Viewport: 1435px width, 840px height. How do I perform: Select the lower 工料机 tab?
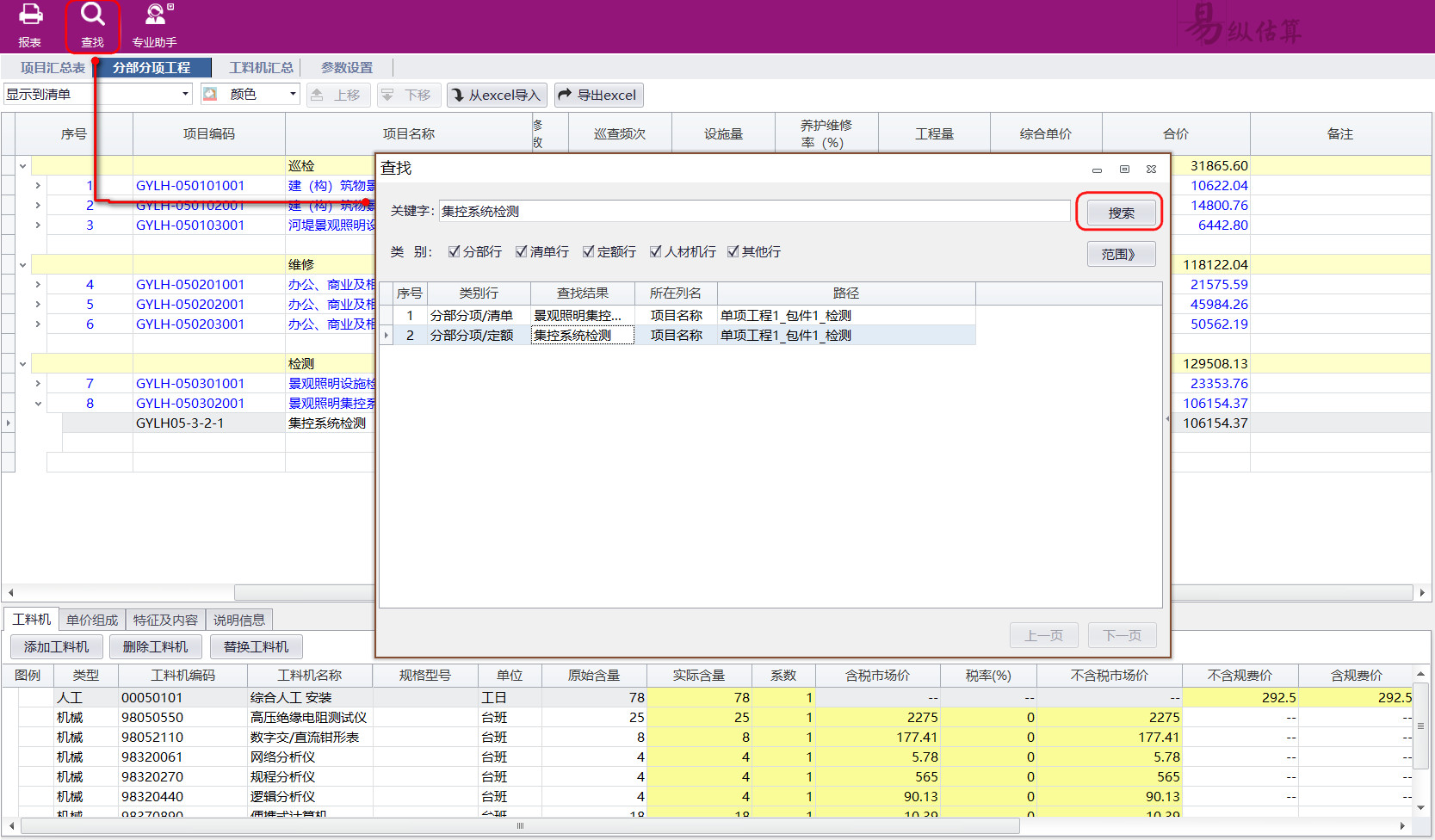(32, 620)
